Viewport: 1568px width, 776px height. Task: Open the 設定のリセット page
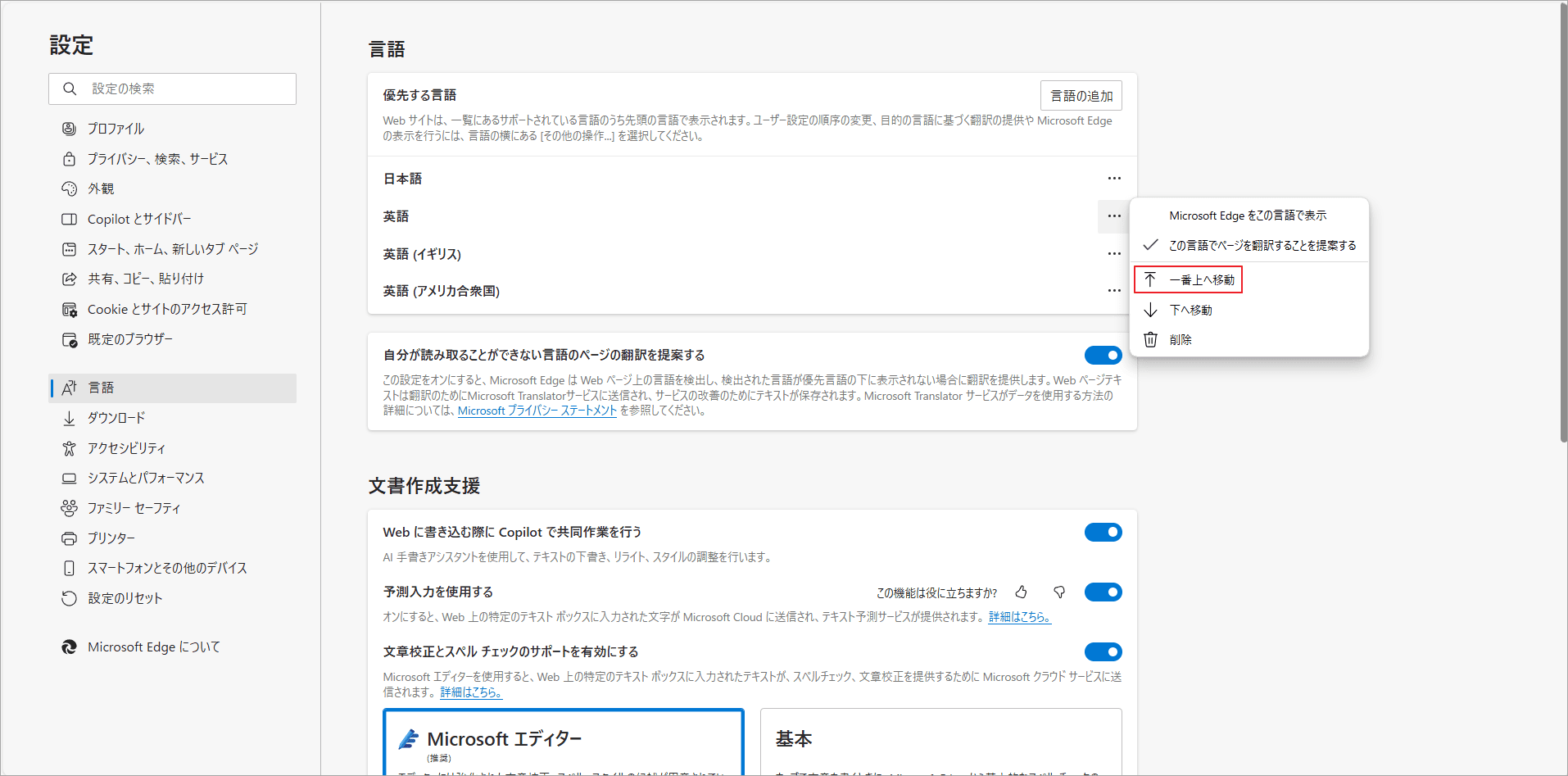[173, 598]
